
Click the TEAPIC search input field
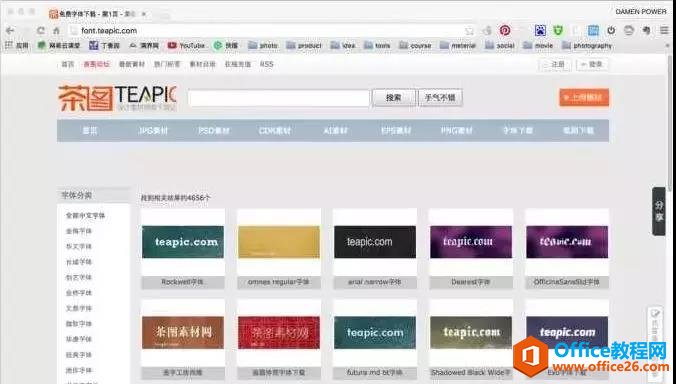279,98
